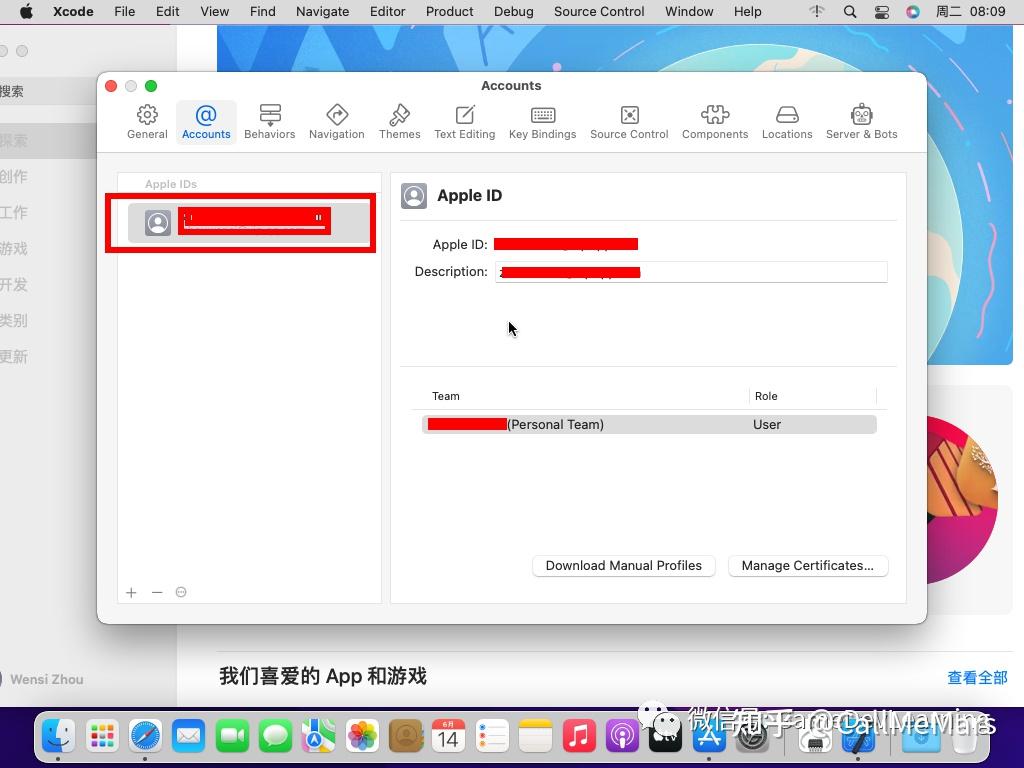
Task: Click Download Manual Profiles button
Action: [x=624, y=566]
